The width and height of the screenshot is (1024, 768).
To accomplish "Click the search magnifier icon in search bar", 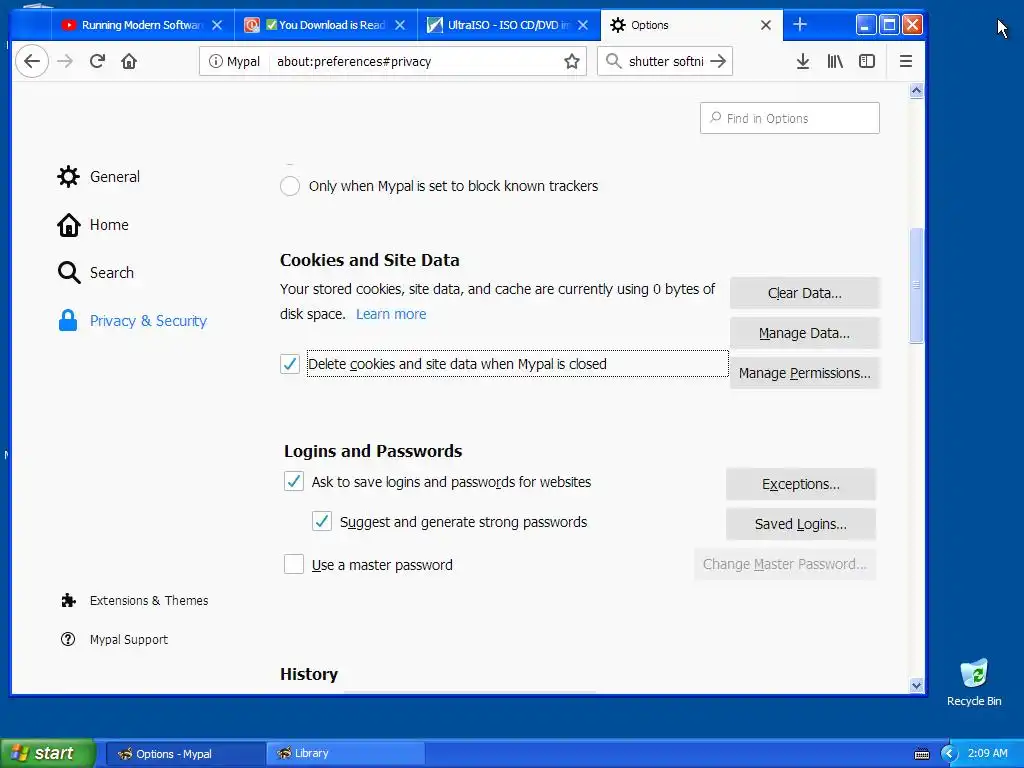I will click(613, 61).
